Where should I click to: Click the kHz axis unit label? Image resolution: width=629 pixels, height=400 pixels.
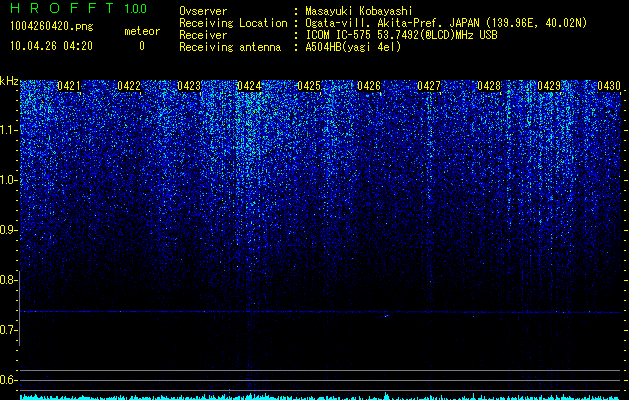point(9,81)
